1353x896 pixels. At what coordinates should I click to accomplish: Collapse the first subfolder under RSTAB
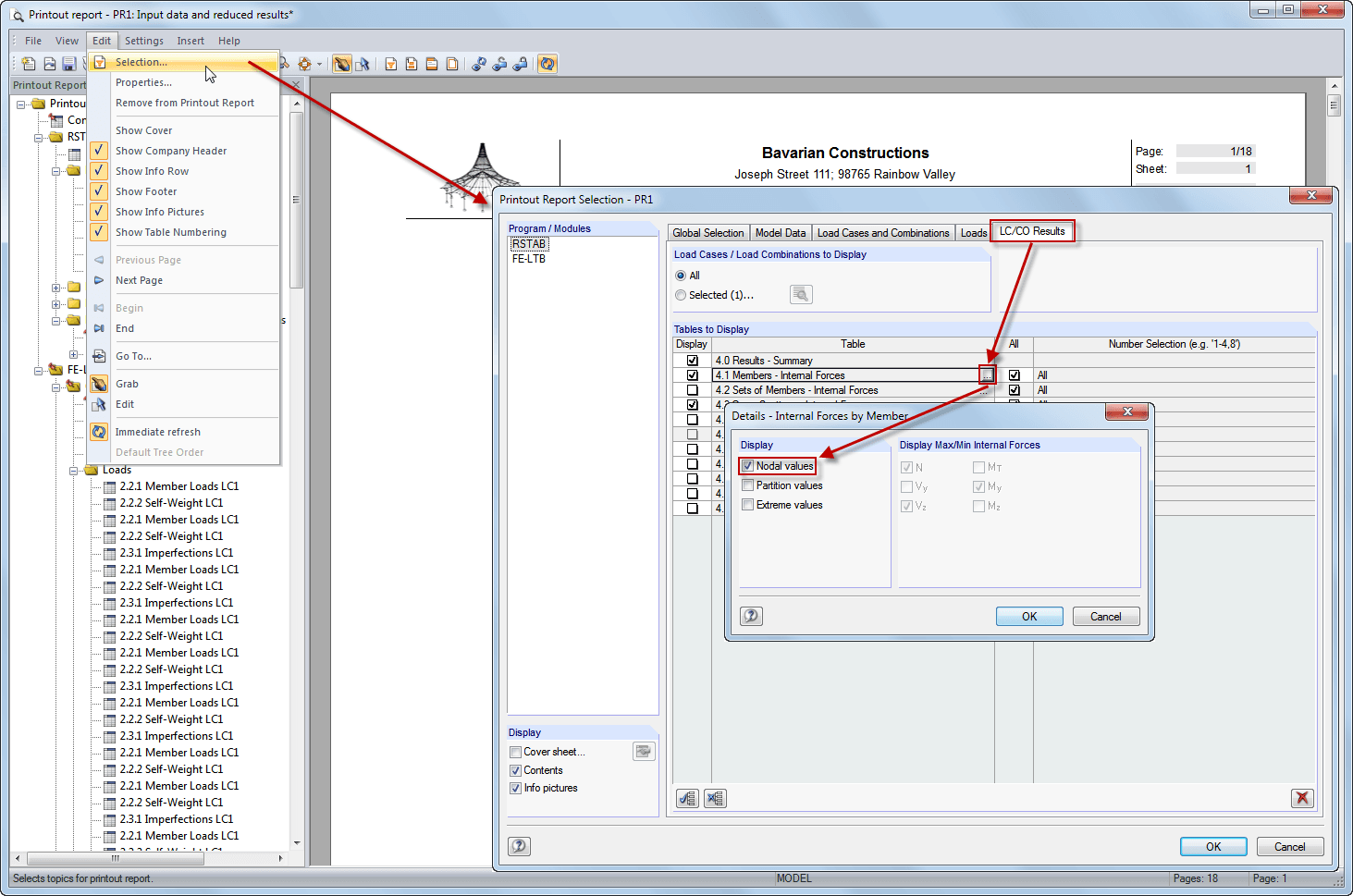55,171
